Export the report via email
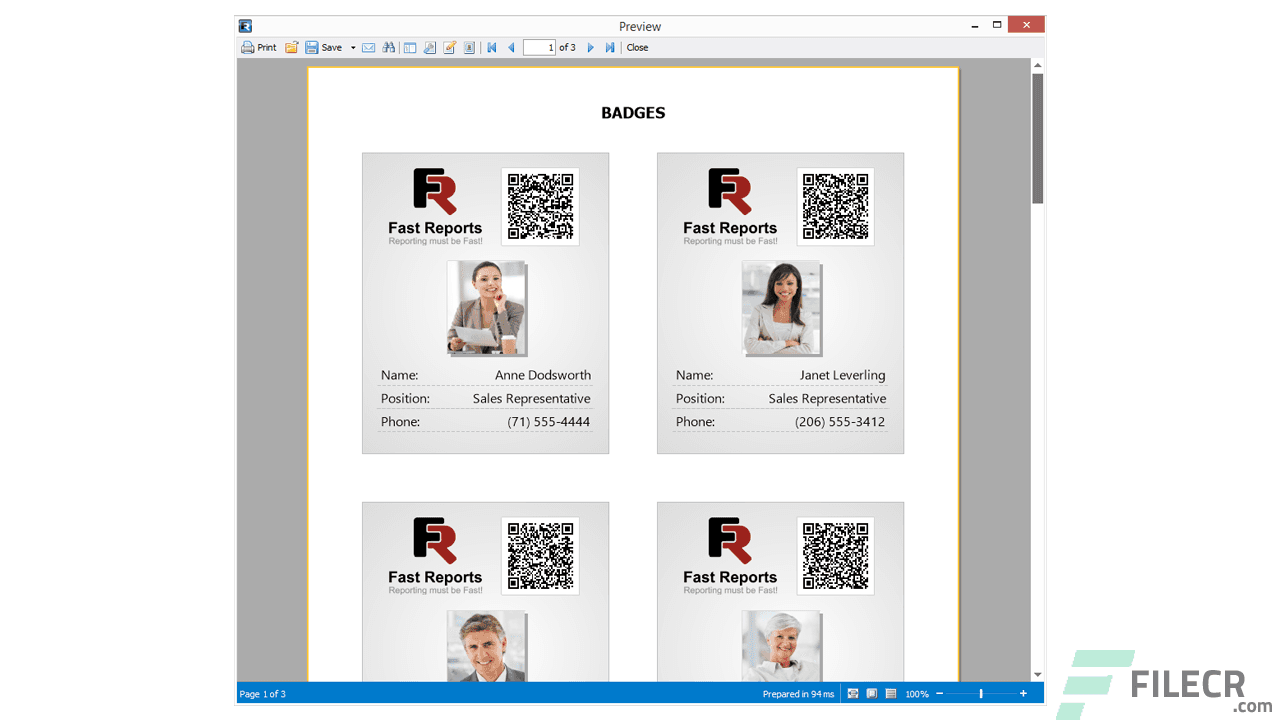The width and height of the screenshot is (1280, 720). (369, 47)
